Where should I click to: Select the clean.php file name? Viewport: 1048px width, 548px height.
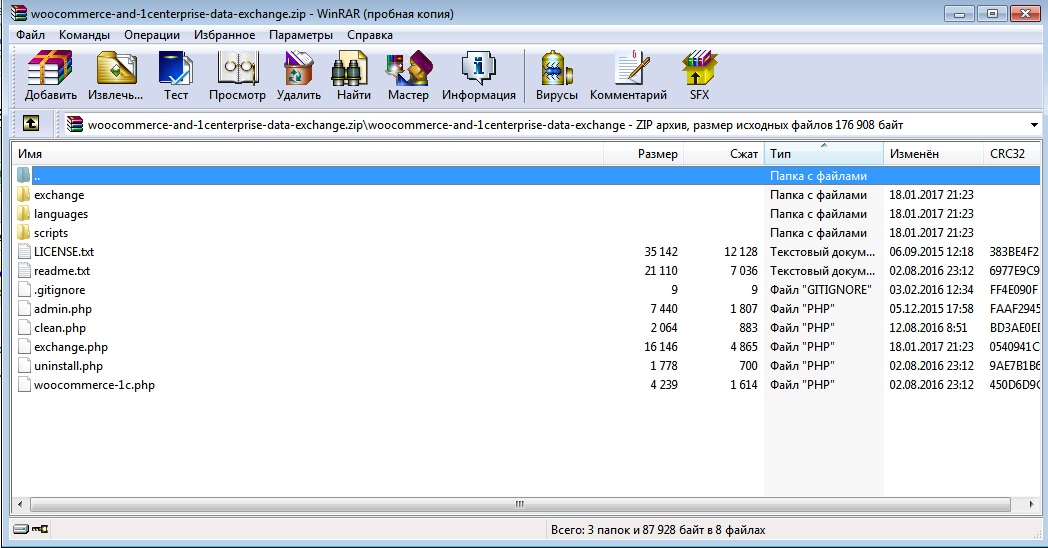click(60, 327)
